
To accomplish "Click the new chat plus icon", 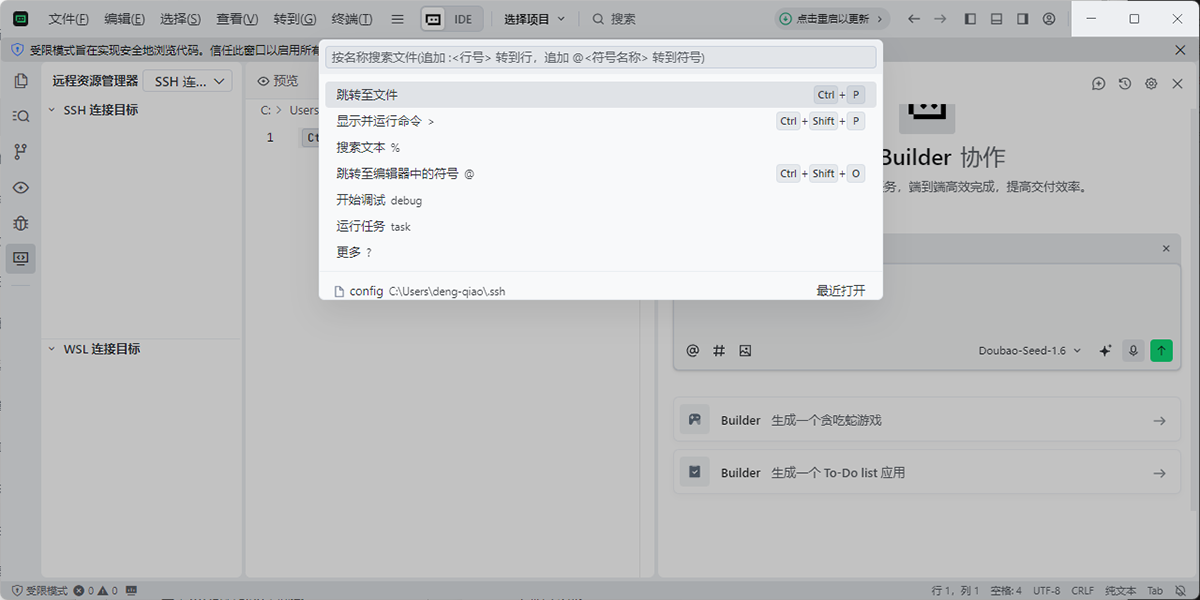I will pyautogui.click(x=1098, y=84).
